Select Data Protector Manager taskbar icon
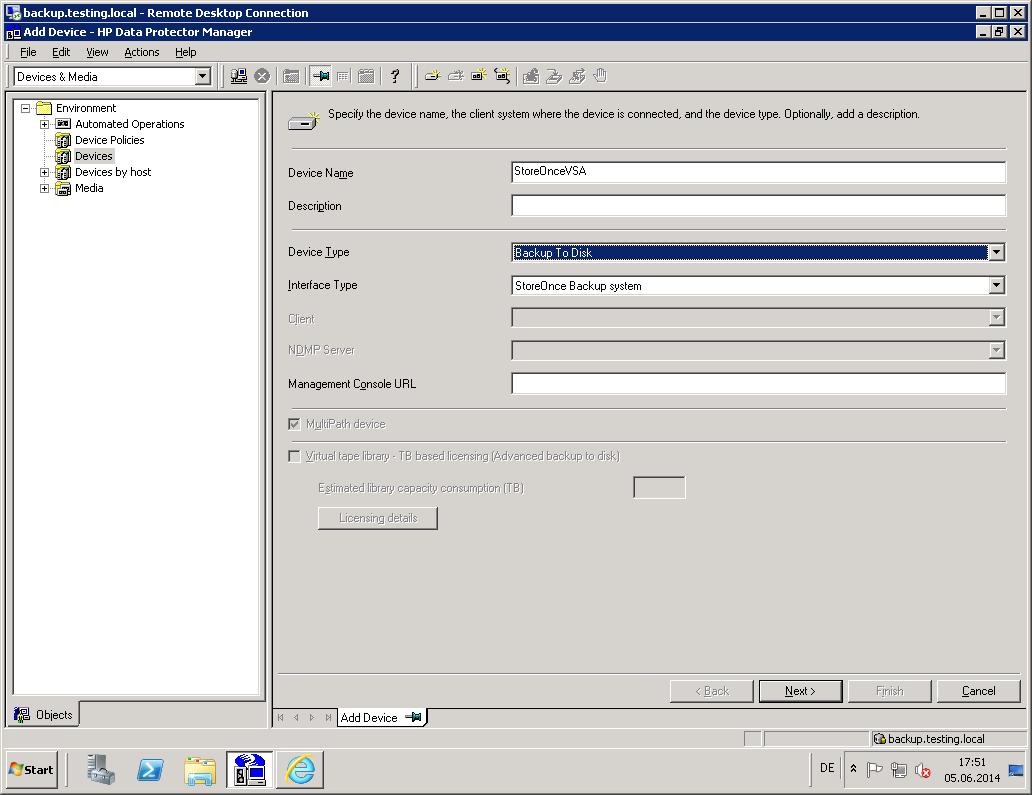This screenshot has width=1032, height=795. 249,769
